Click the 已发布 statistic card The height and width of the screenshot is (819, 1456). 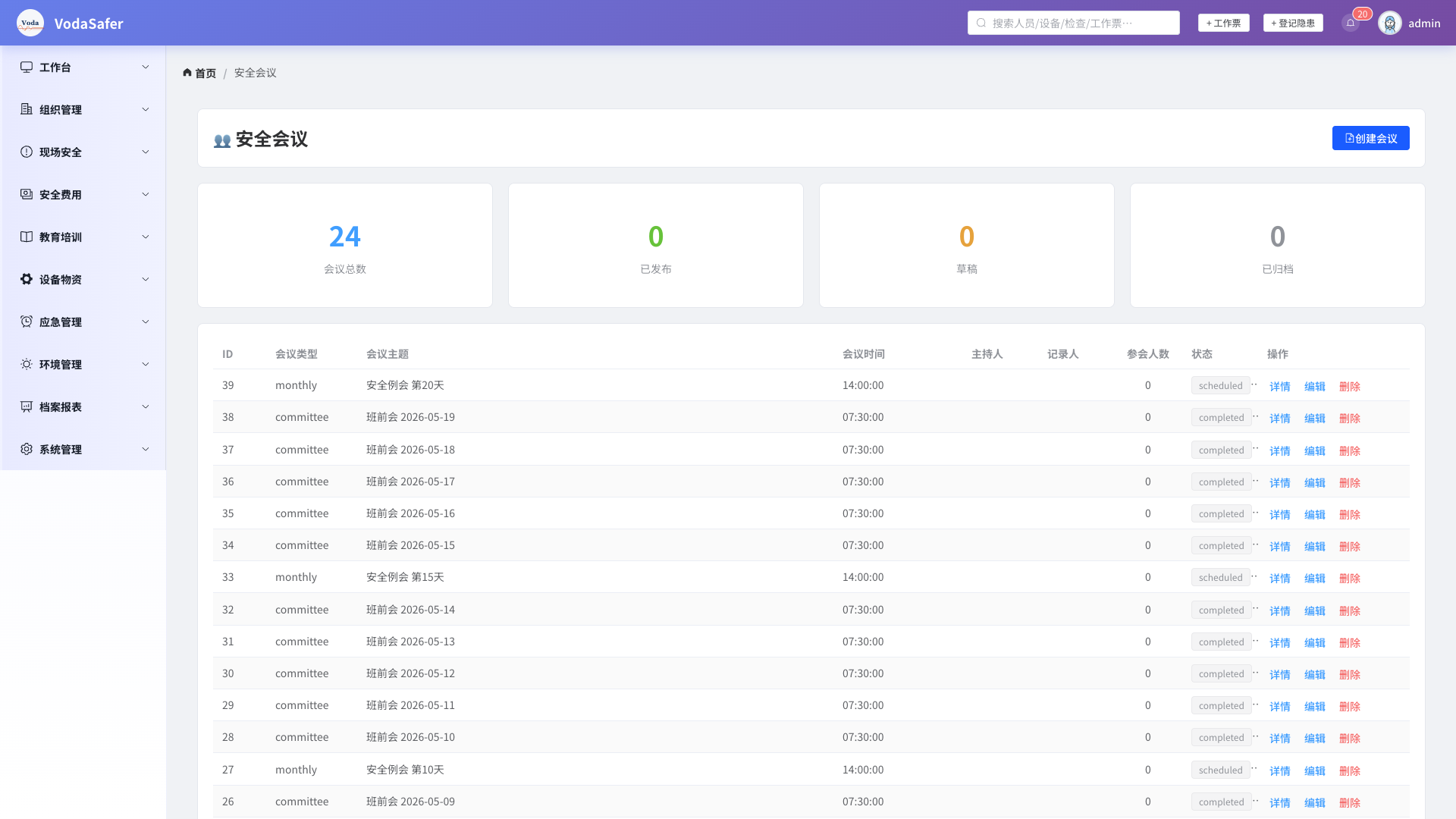(656, 245)
